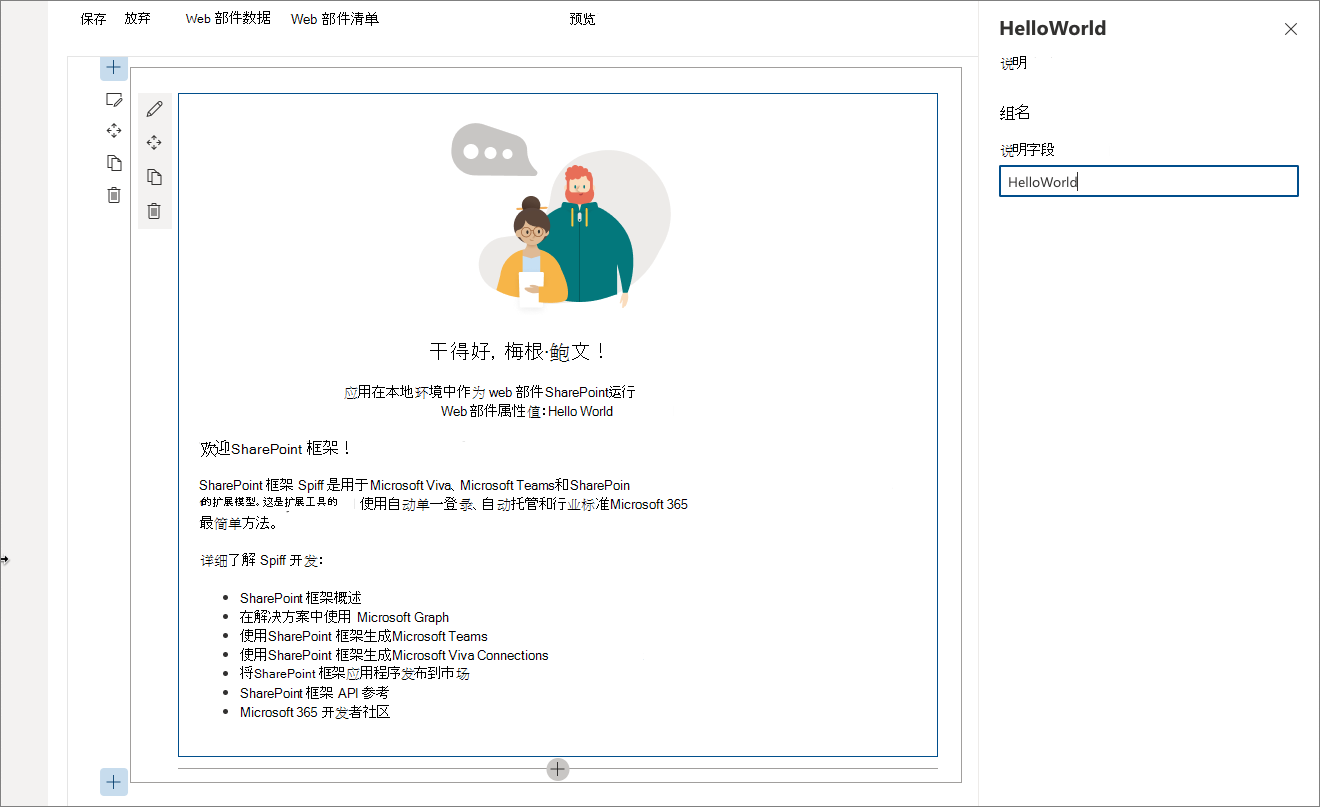
Task: Click 预览 in the top toolbar
Action: click(x=582, y=19)
